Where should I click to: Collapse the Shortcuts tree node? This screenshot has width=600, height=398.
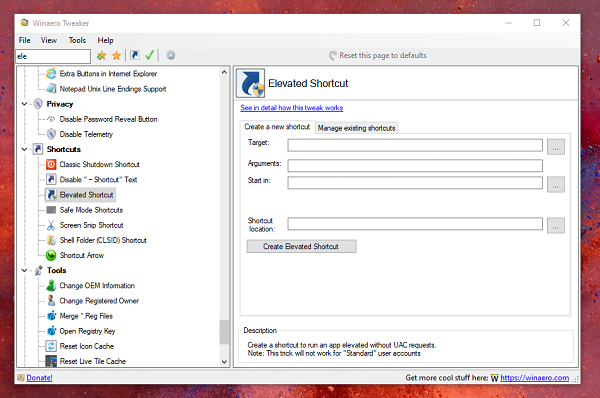[24, 149]
